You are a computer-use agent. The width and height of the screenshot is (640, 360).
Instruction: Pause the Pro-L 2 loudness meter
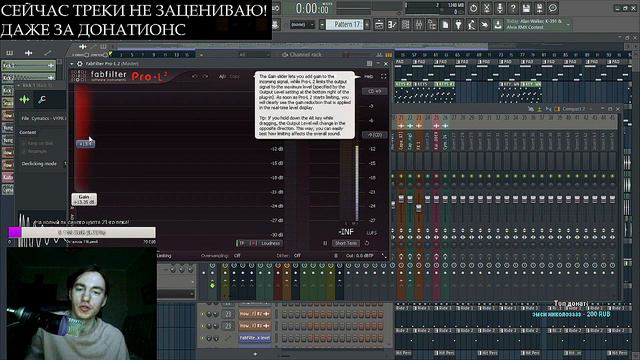(325, 243)
